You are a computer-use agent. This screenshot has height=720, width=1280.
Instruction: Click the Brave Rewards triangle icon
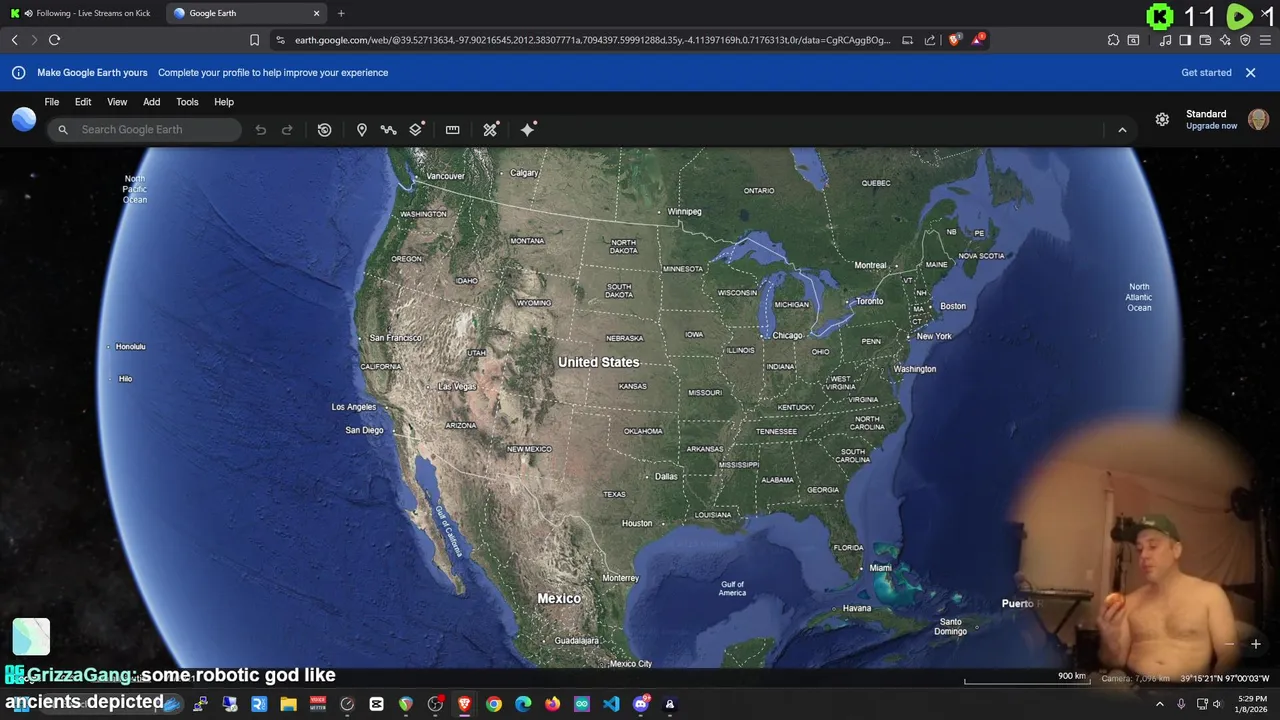pyautogui.click(x=980, y=40)
